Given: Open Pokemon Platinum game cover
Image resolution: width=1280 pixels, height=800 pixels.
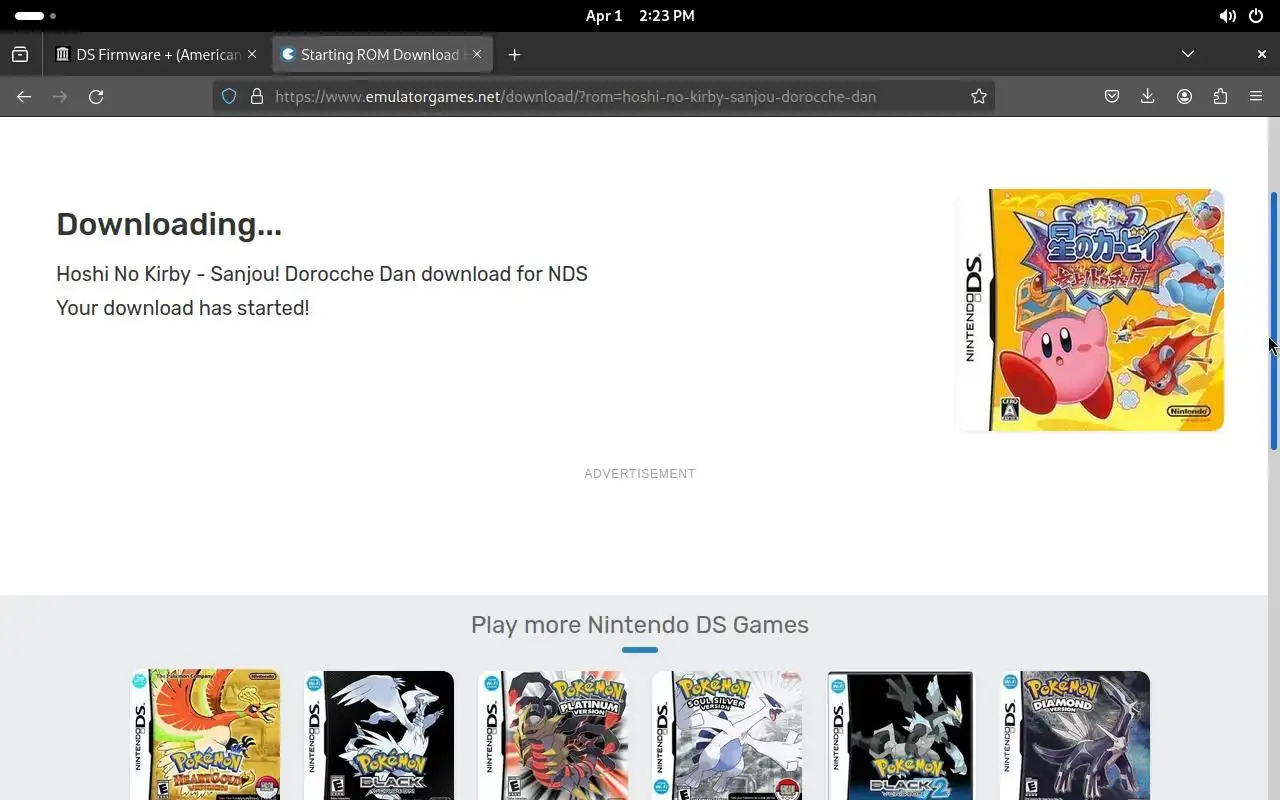Looking at the screenshot, I should (x=553, y=735).
